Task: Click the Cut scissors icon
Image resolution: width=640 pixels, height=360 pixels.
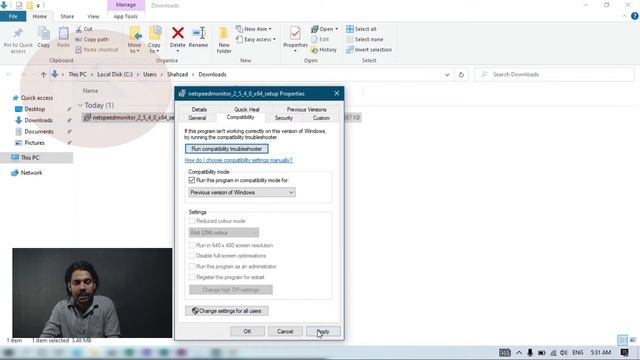Action: tap(79, 29)
